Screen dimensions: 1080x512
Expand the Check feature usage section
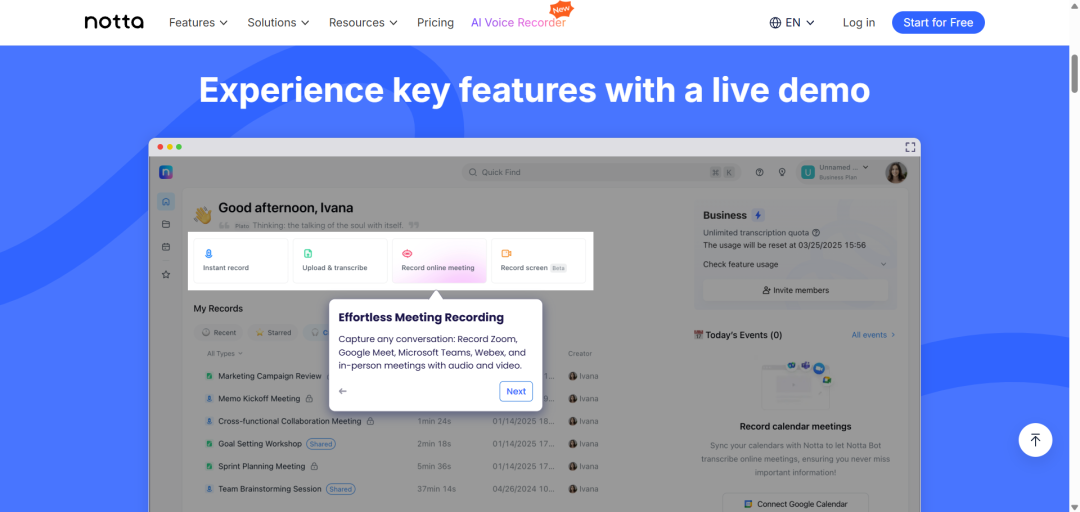795,265
